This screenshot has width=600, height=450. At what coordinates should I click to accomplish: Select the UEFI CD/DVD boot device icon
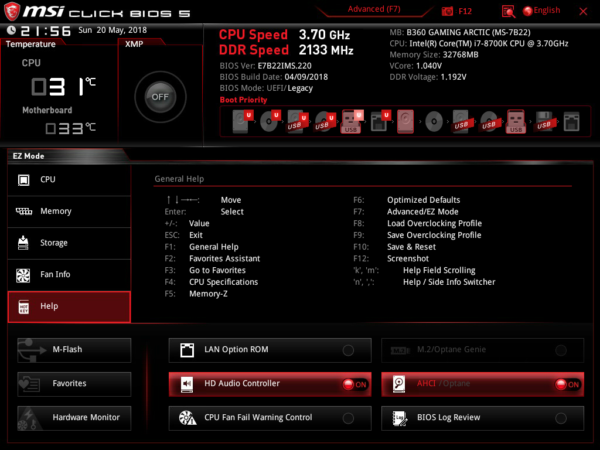270,122
